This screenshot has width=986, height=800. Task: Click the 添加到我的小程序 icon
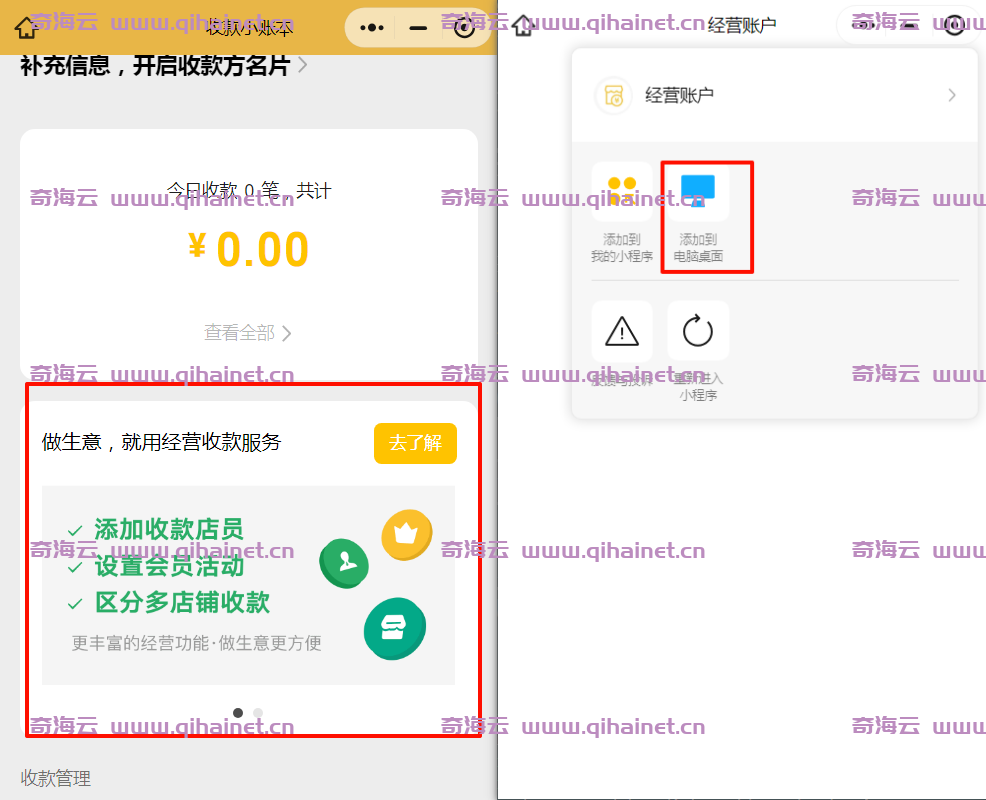622,192
